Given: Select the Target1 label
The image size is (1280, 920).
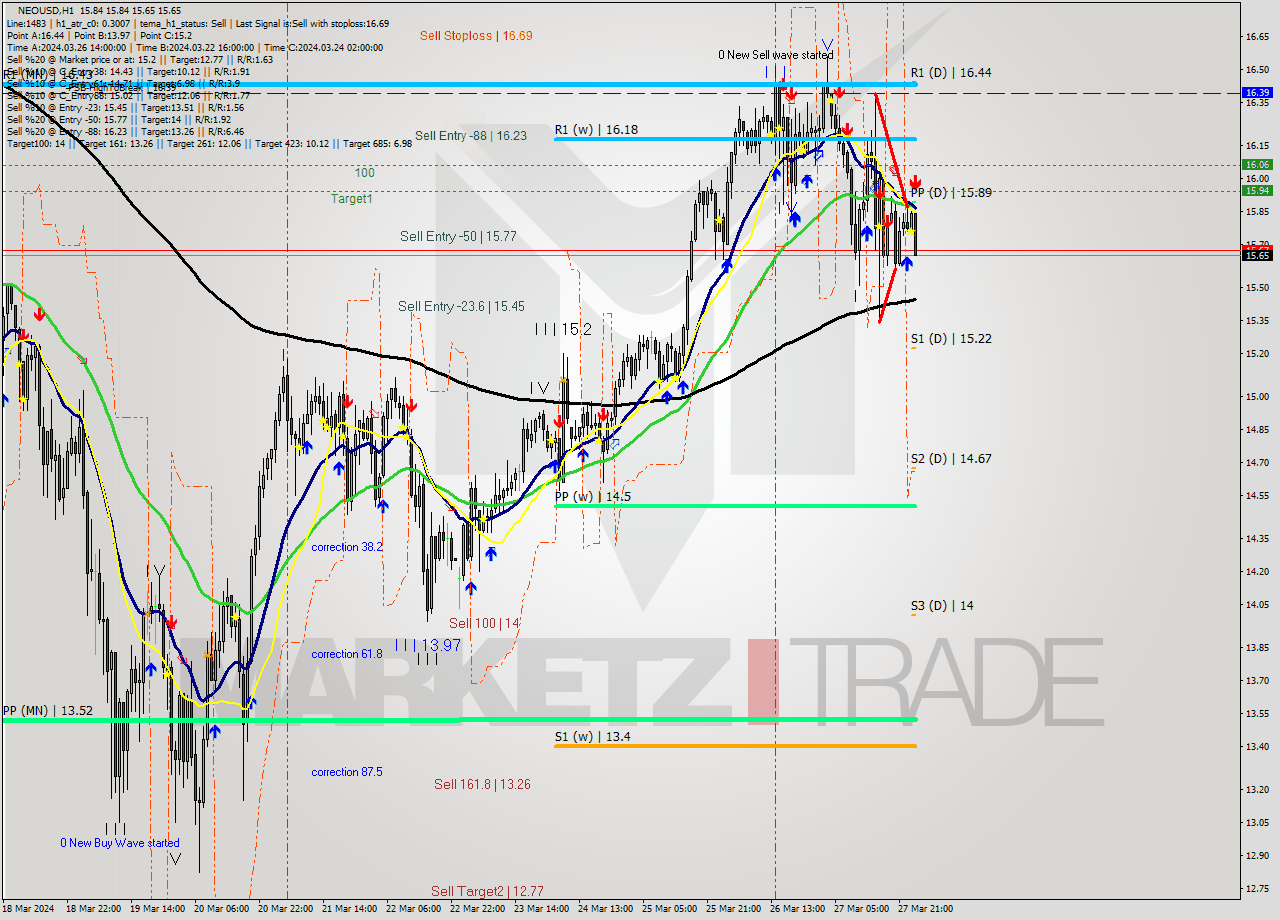Looking at the screenshot, I should click(352, 199).
